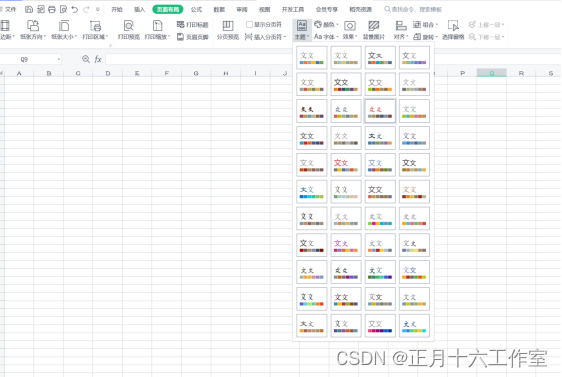The height and width of the screenshot is (377, 562).
Task: Select the last theme with bold blue 文文
Action: (x=414, y=326)
